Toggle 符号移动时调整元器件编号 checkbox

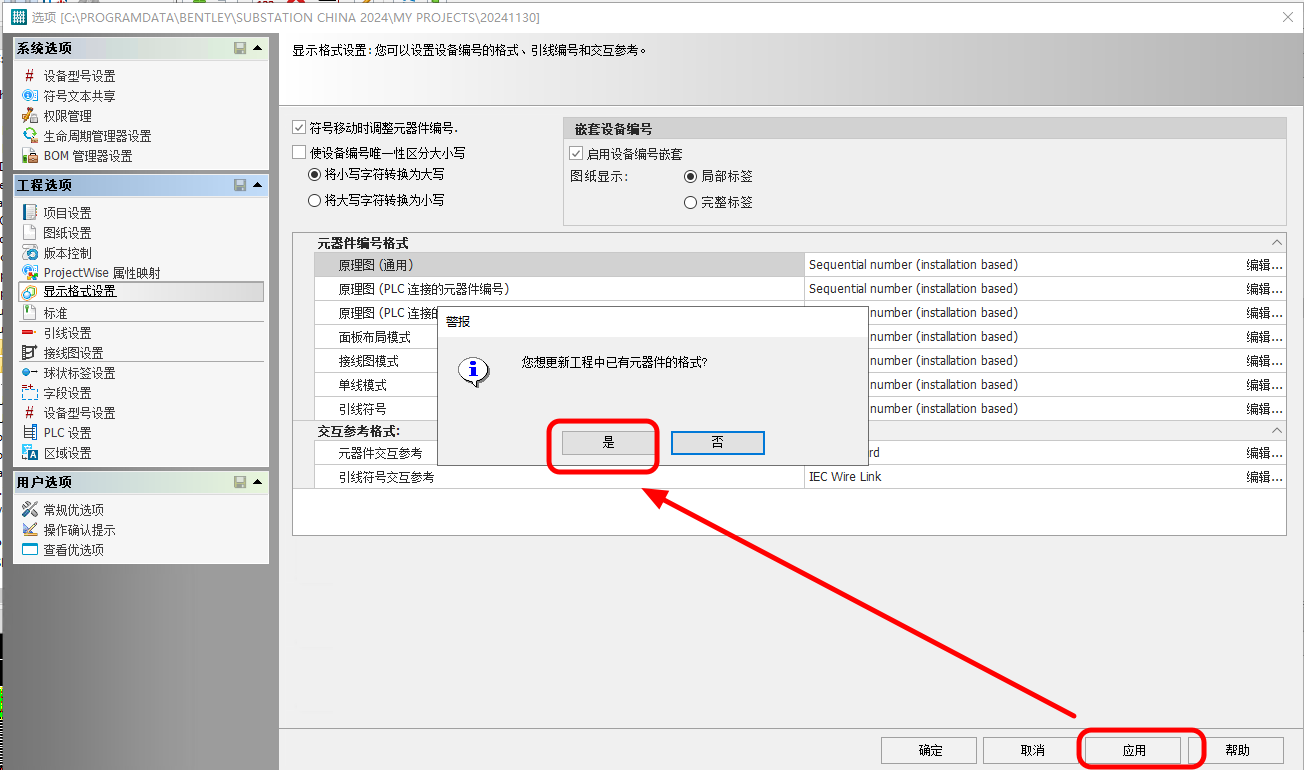point(298,128)
